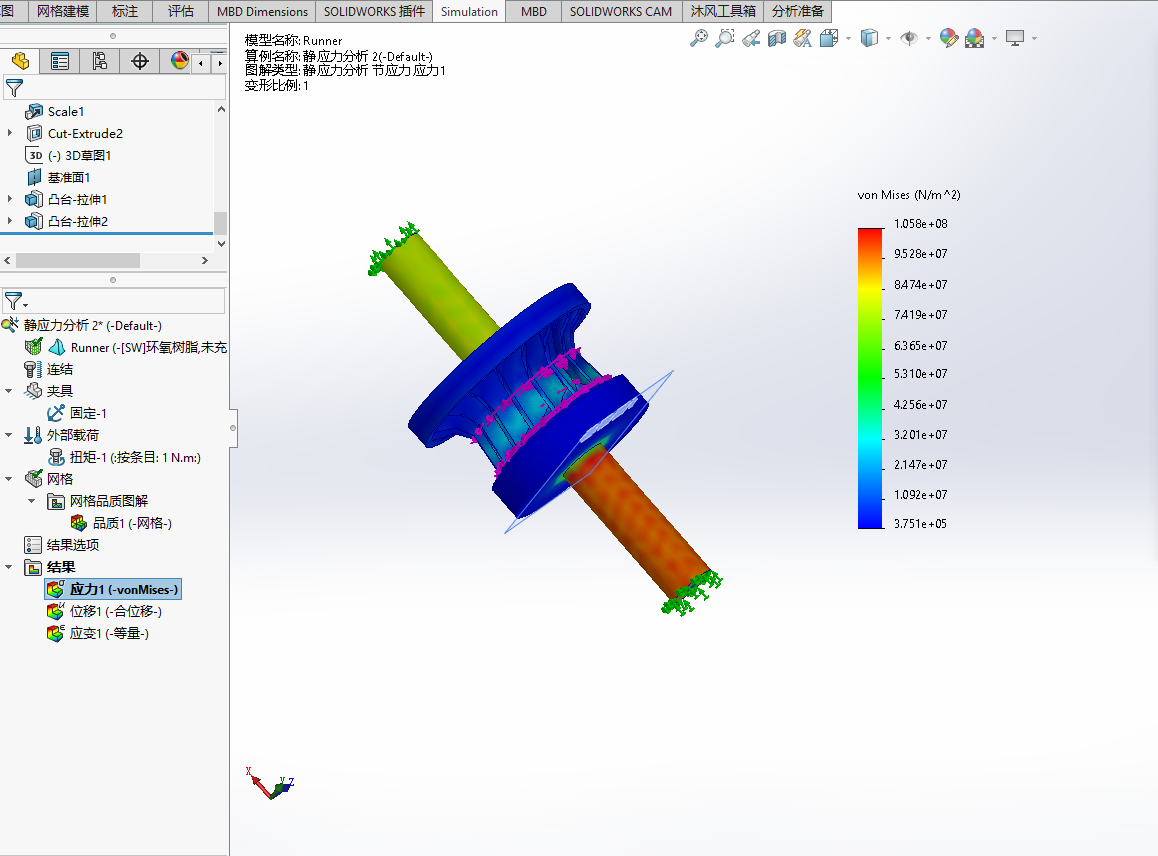This screenshot has height=856, width=1158.
Task: Switch to 标注 tab
Action: click(x=125, y=12)
